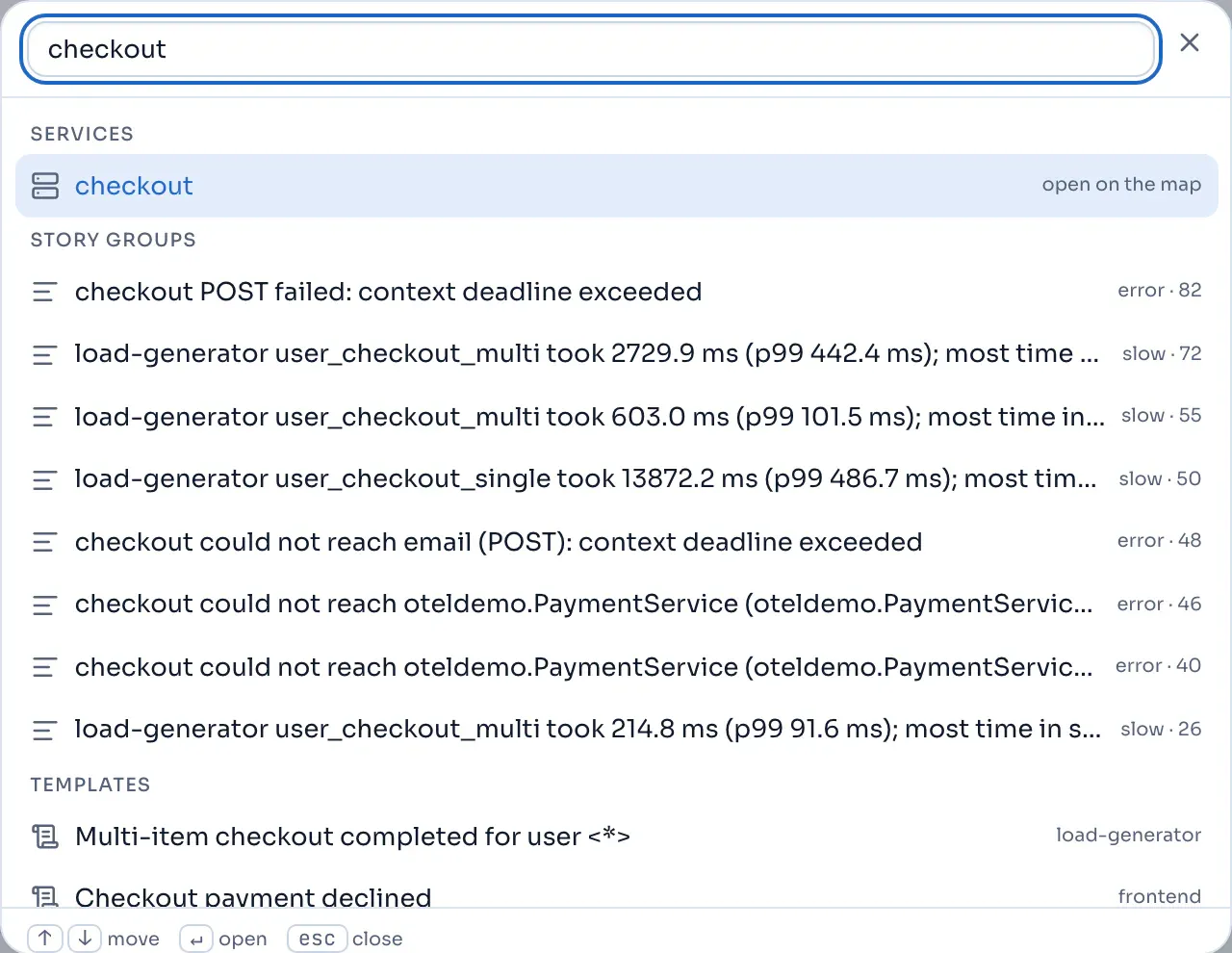Click the "slow · 55" badge
Screen dimensions: 1232x953
(x=1161, y=416)
